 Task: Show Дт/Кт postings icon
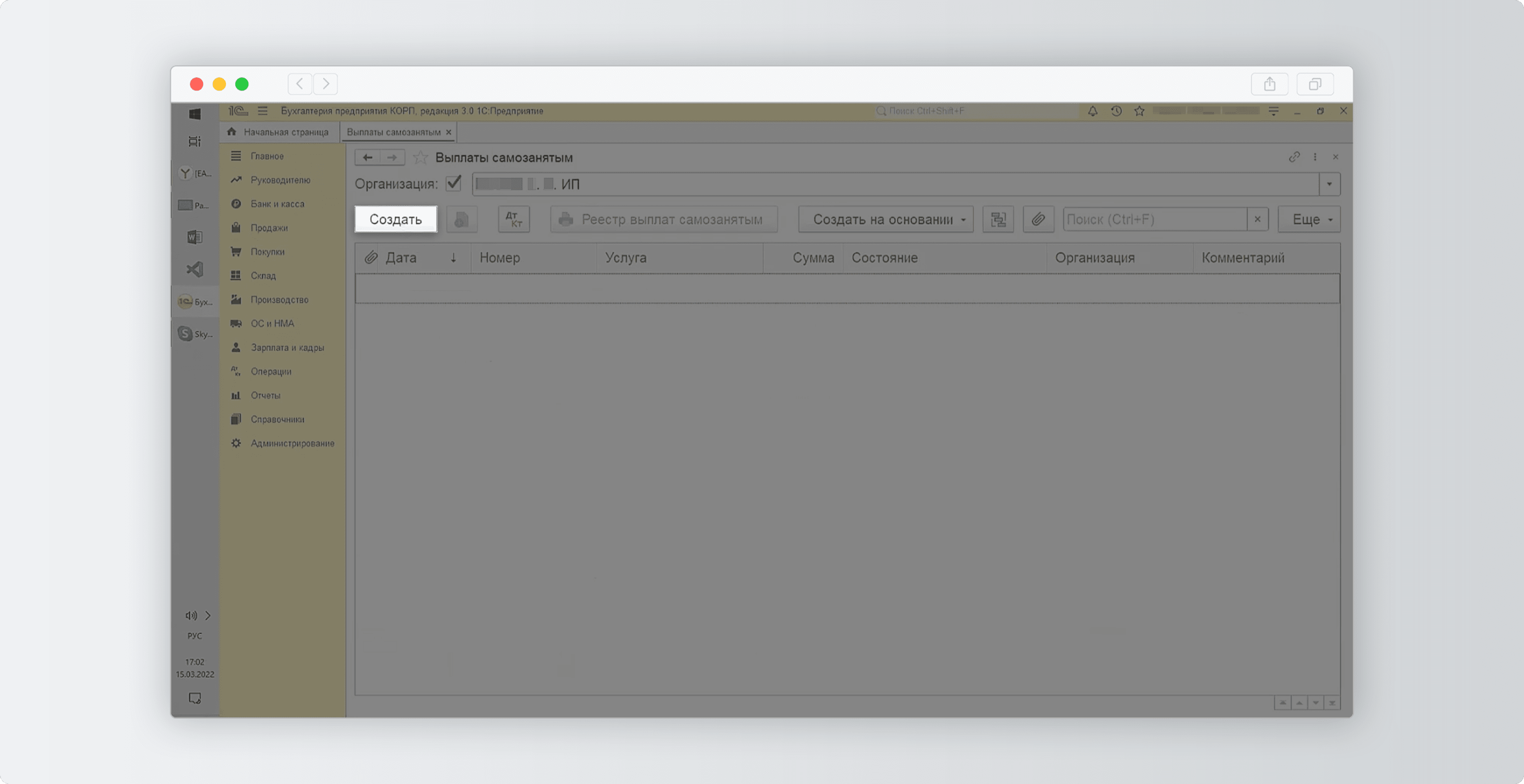coord(514,219)
